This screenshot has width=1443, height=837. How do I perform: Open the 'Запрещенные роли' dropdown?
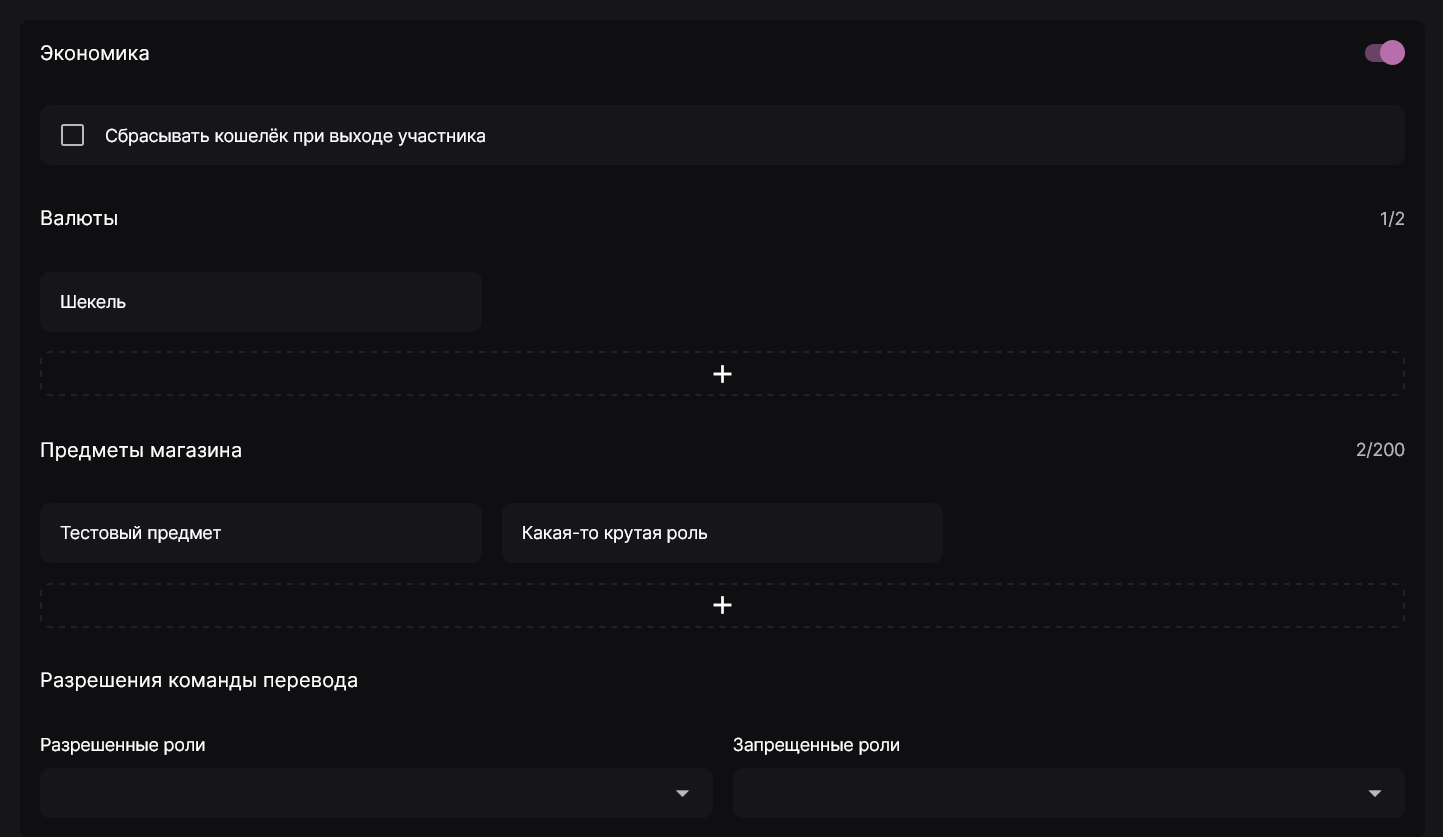click(1068, 793)
